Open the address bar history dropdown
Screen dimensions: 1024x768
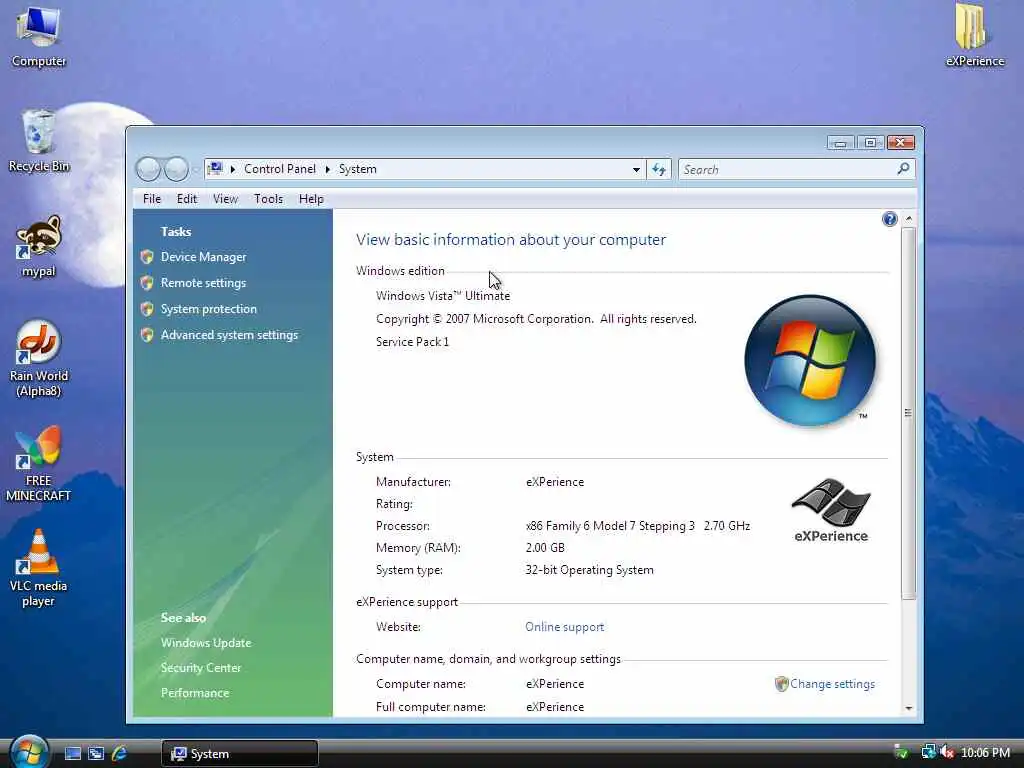click(635, 170)
